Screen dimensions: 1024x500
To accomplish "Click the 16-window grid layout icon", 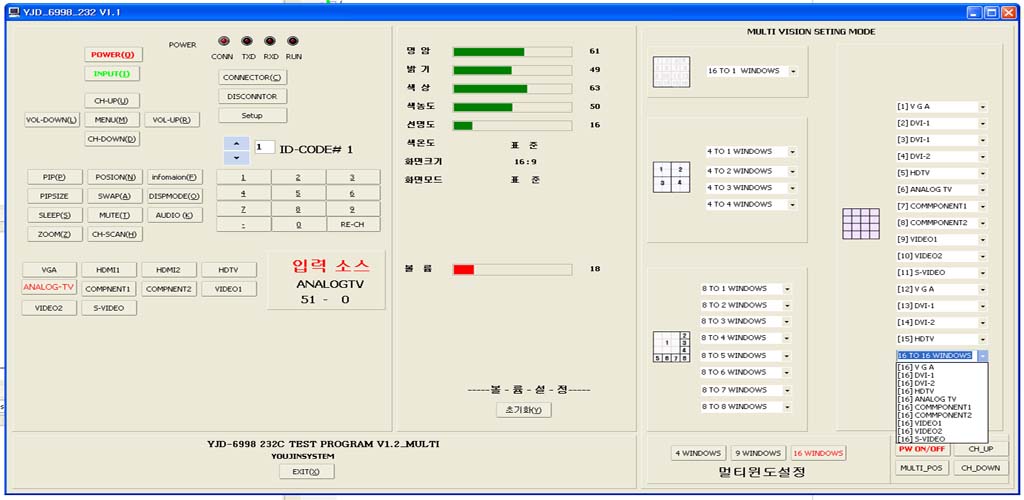I will tap(665, 72).
